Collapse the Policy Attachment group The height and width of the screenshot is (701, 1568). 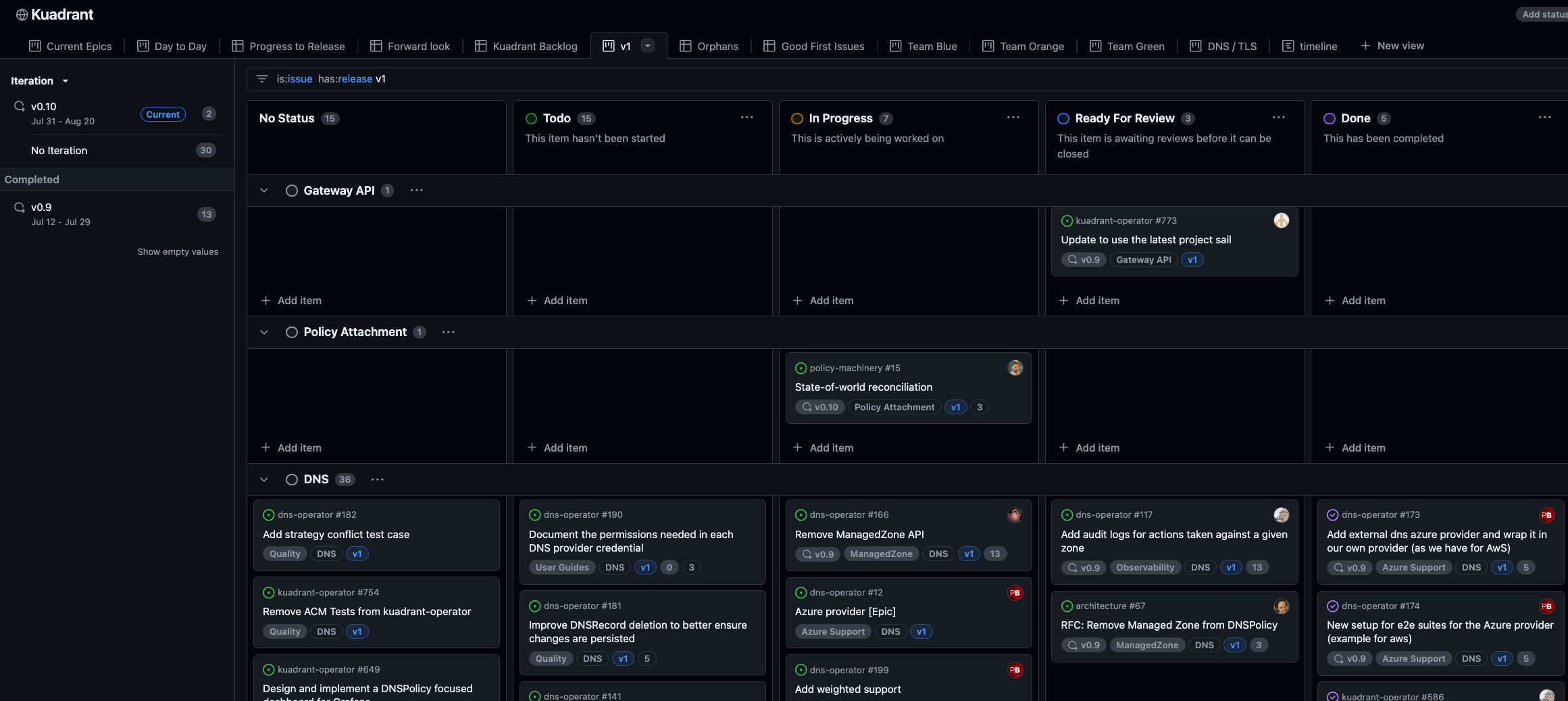coord(264,332)
